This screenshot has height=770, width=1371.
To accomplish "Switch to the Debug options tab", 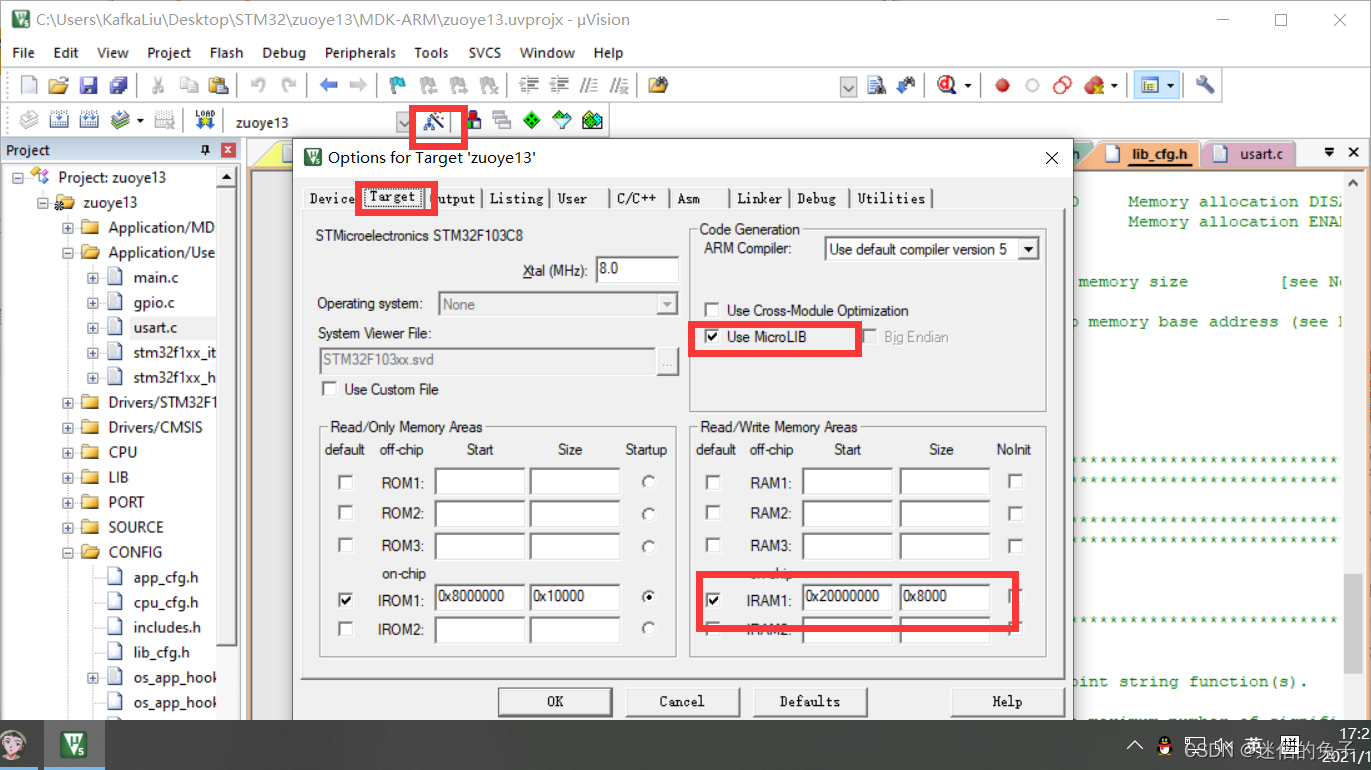I will [x=816, y=198].
